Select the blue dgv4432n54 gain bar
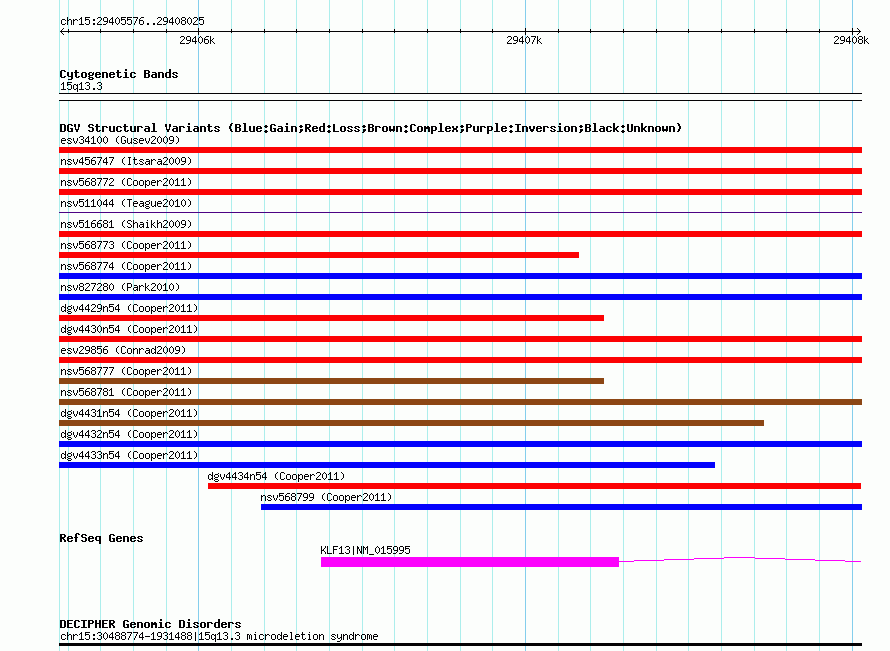Screen dimensions: 890x651 460,444
